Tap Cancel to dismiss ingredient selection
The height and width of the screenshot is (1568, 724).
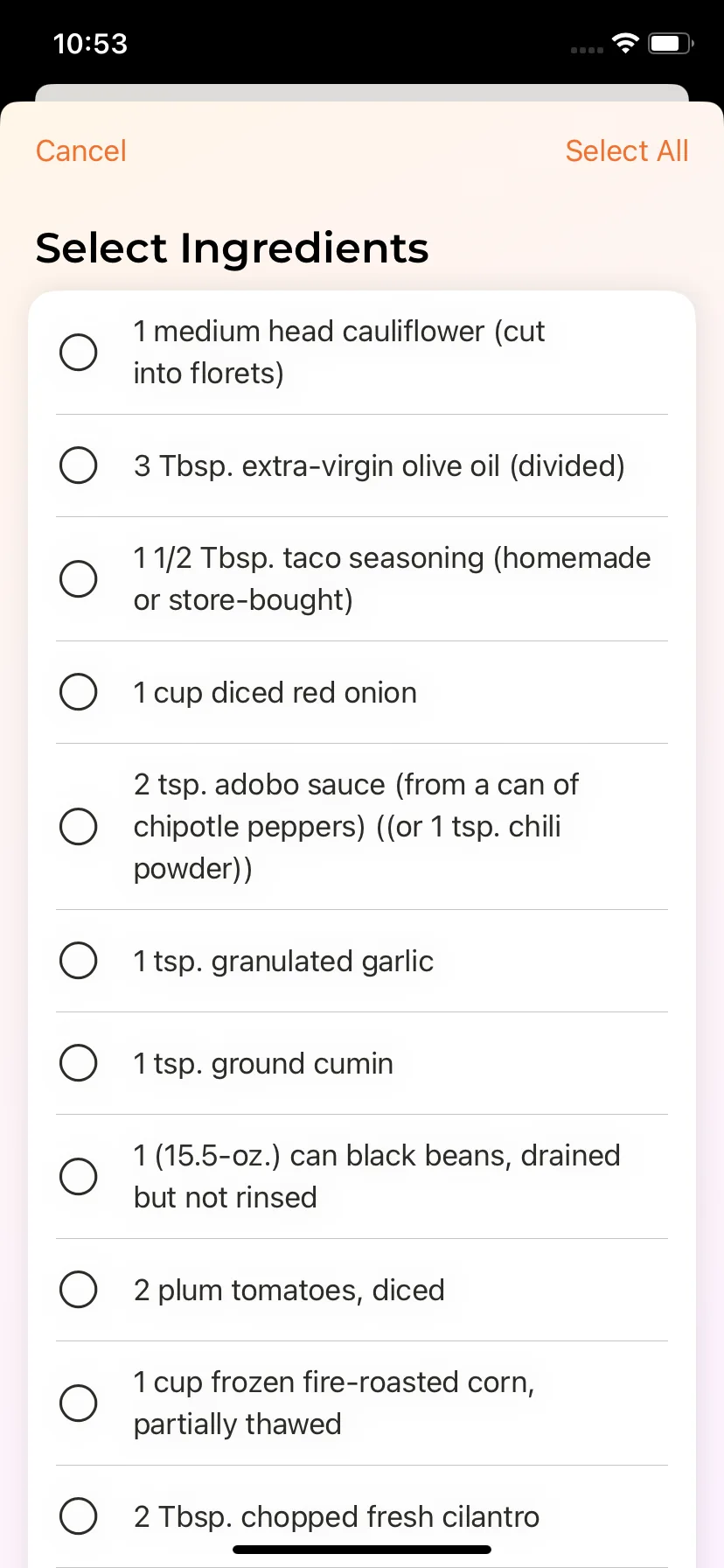coord(81,150)
